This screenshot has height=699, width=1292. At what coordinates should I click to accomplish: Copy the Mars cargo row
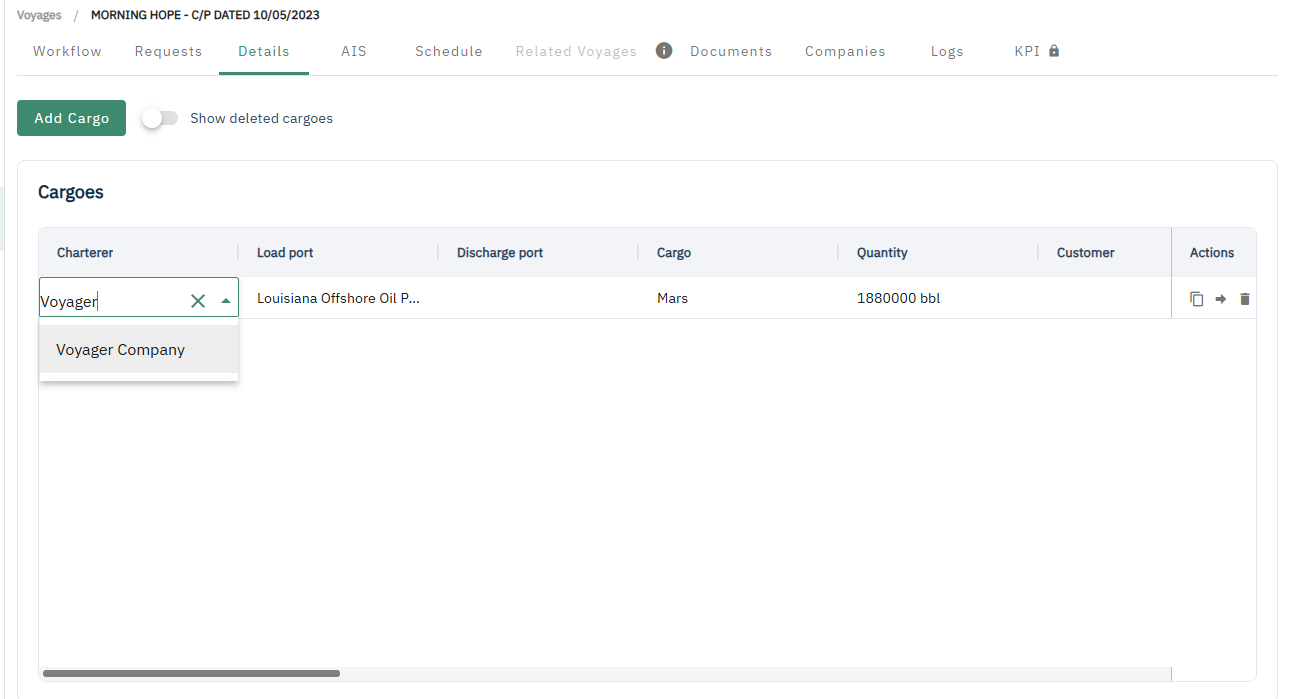point(1197,299)
